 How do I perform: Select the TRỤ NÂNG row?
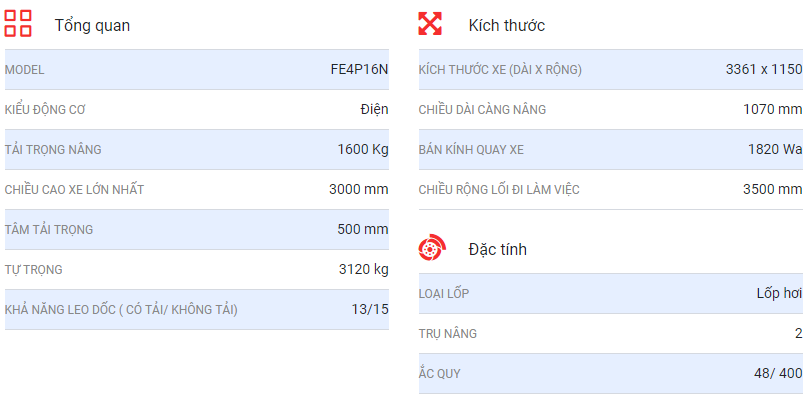(x=611, y=334)
